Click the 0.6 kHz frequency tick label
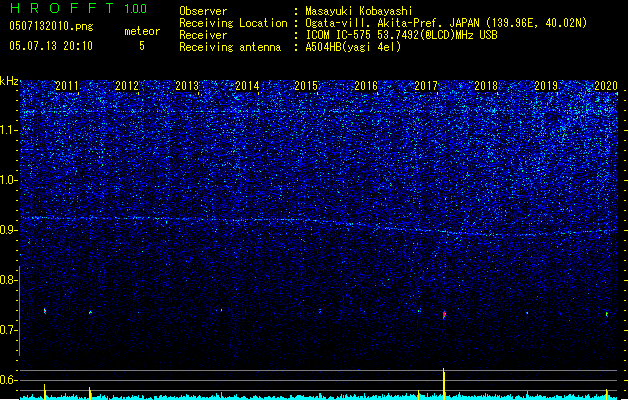This screenshot has height=400, width=629. coord(8,380)
